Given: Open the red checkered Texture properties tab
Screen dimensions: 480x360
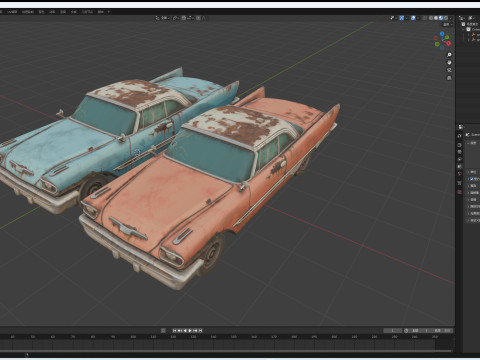Looking at the screenshot, I should click(x=459, y=192).
